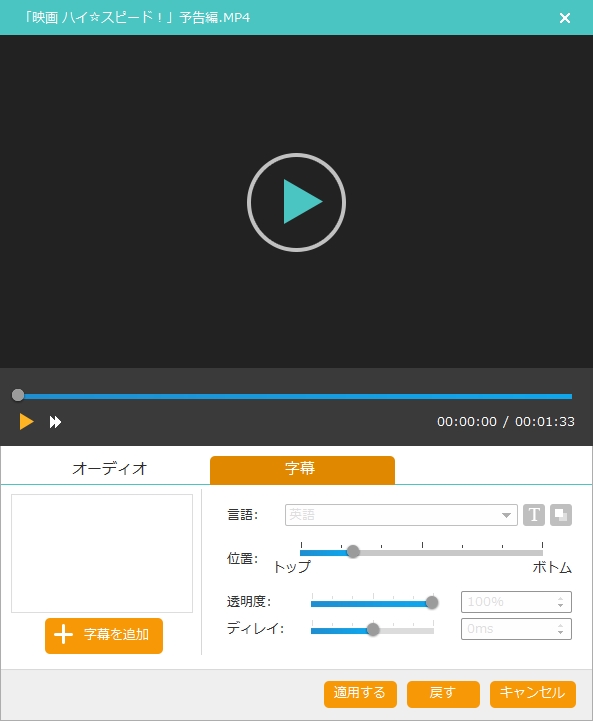Screen dimensions: 593x721
Task: Increase transparency with the up stepper arrow
Action: click(x=560, y=599)
